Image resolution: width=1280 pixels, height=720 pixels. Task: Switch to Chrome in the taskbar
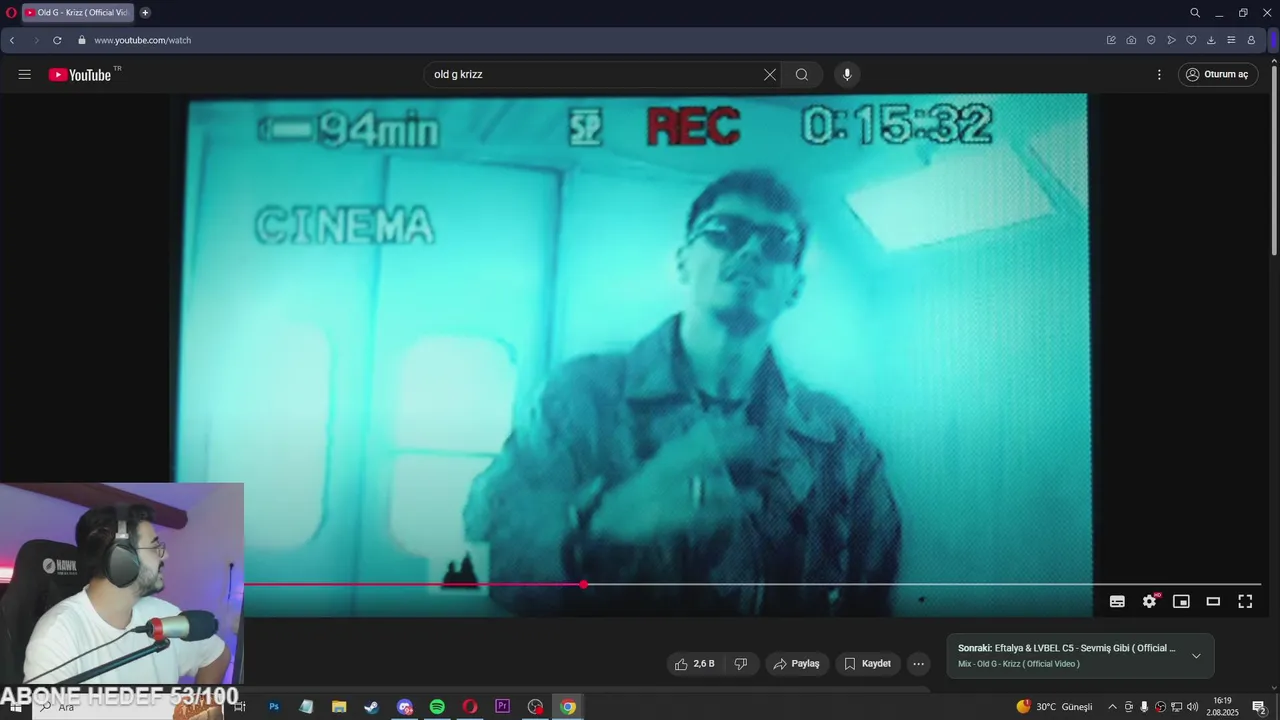568,707
